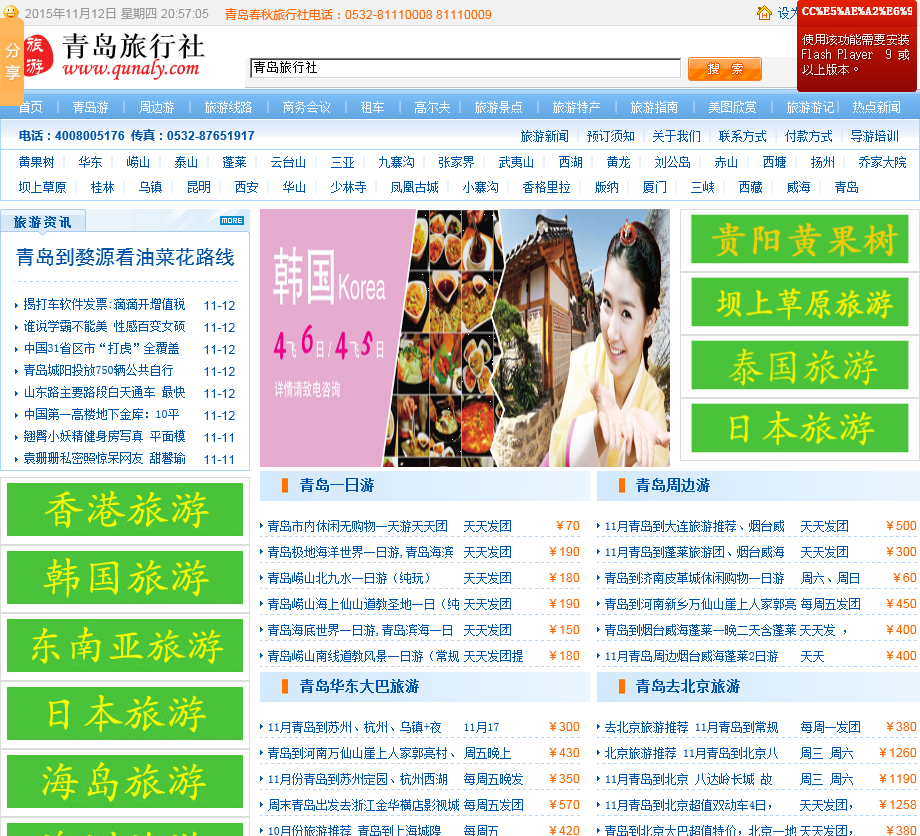Click the 海岛旅游 green banner

(x=125, y=781)
